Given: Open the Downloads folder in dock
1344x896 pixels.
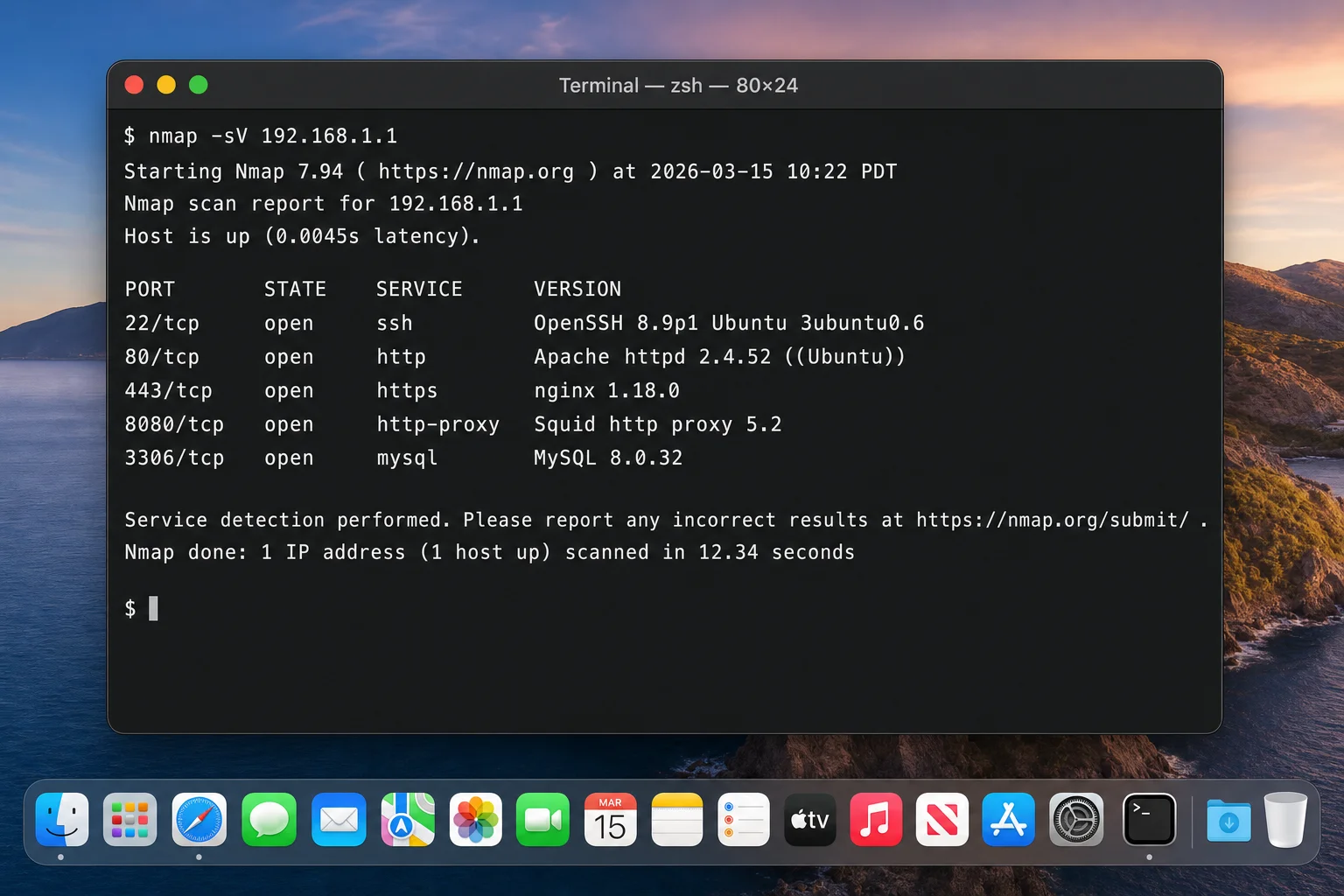Looking at the screenshot, I should pos(1228,821).
